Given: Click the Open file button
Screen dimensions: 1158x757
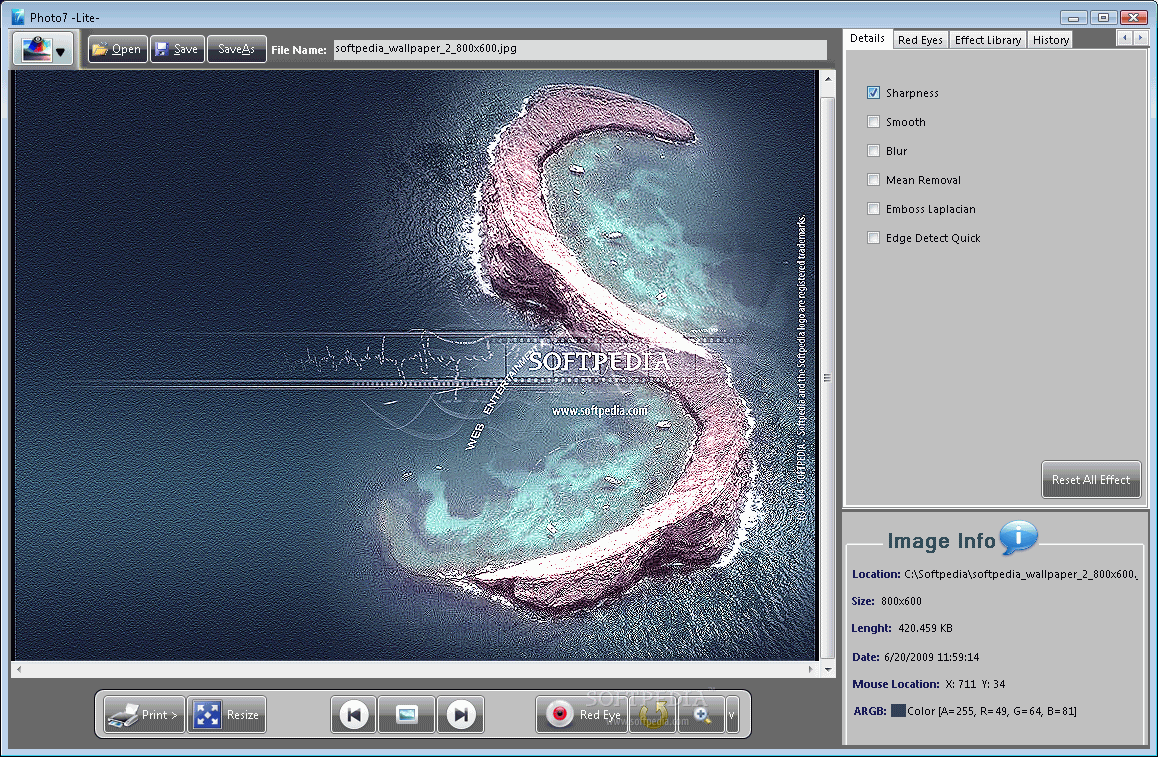Looking at the screenshot, I should click(117, 49).
